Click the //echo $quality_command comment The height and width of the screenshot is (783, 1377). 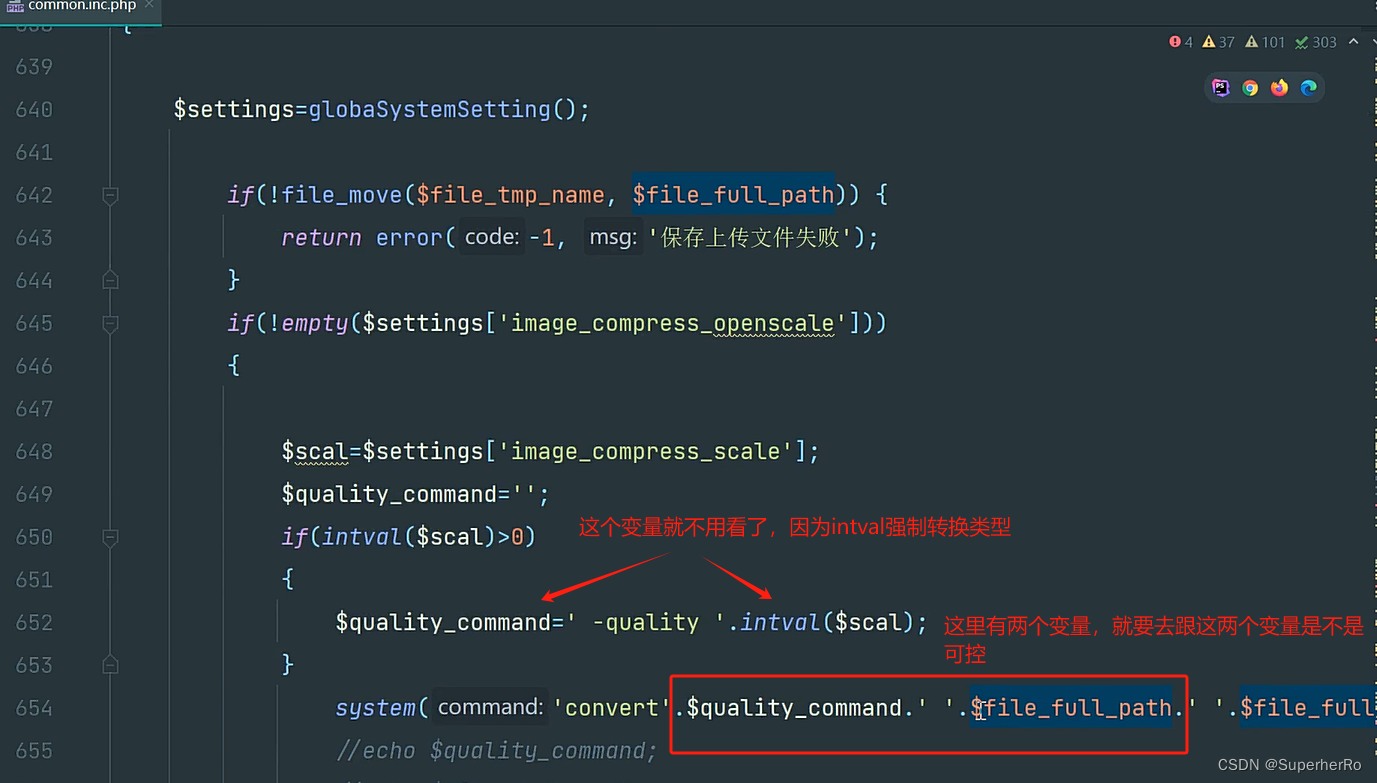497,751
